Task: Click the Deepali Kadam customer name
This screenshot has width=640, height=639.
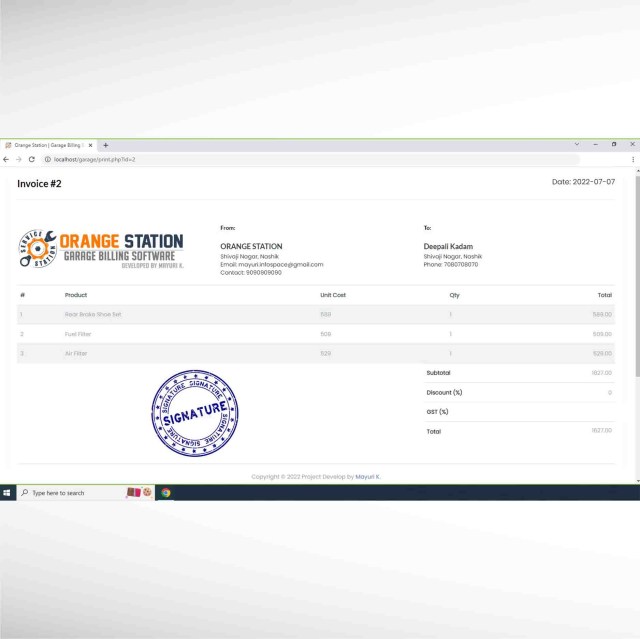Action: point(448,246)
